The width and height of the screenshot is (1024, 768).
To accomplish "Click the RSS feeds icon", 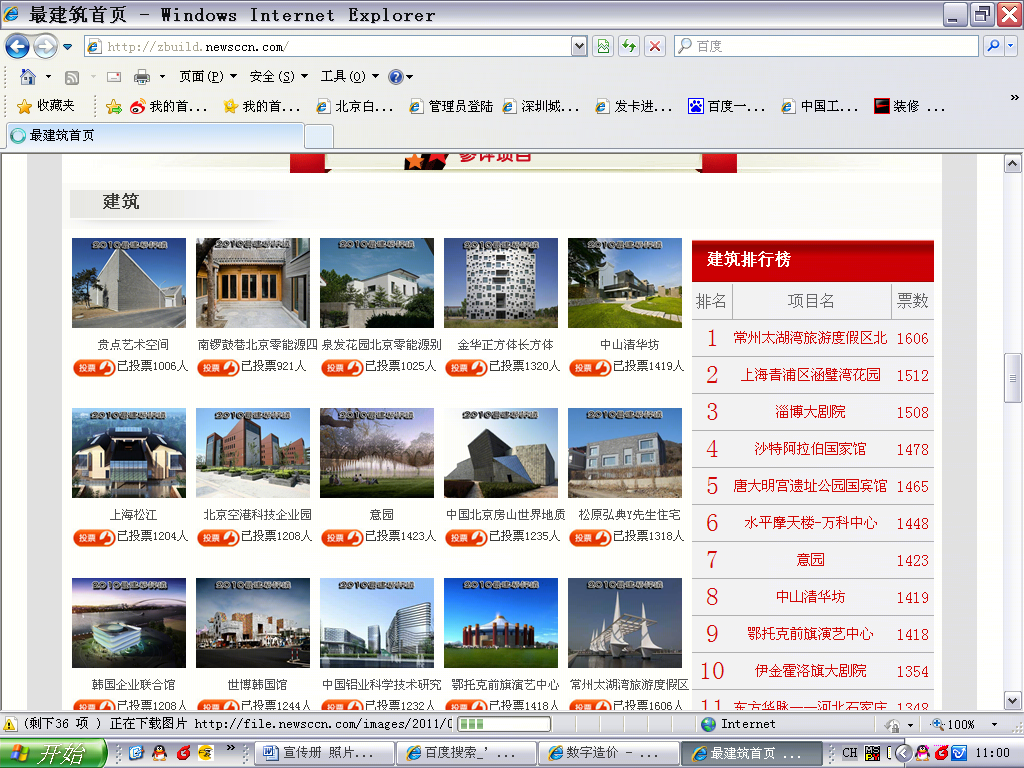I will point(72,77).
